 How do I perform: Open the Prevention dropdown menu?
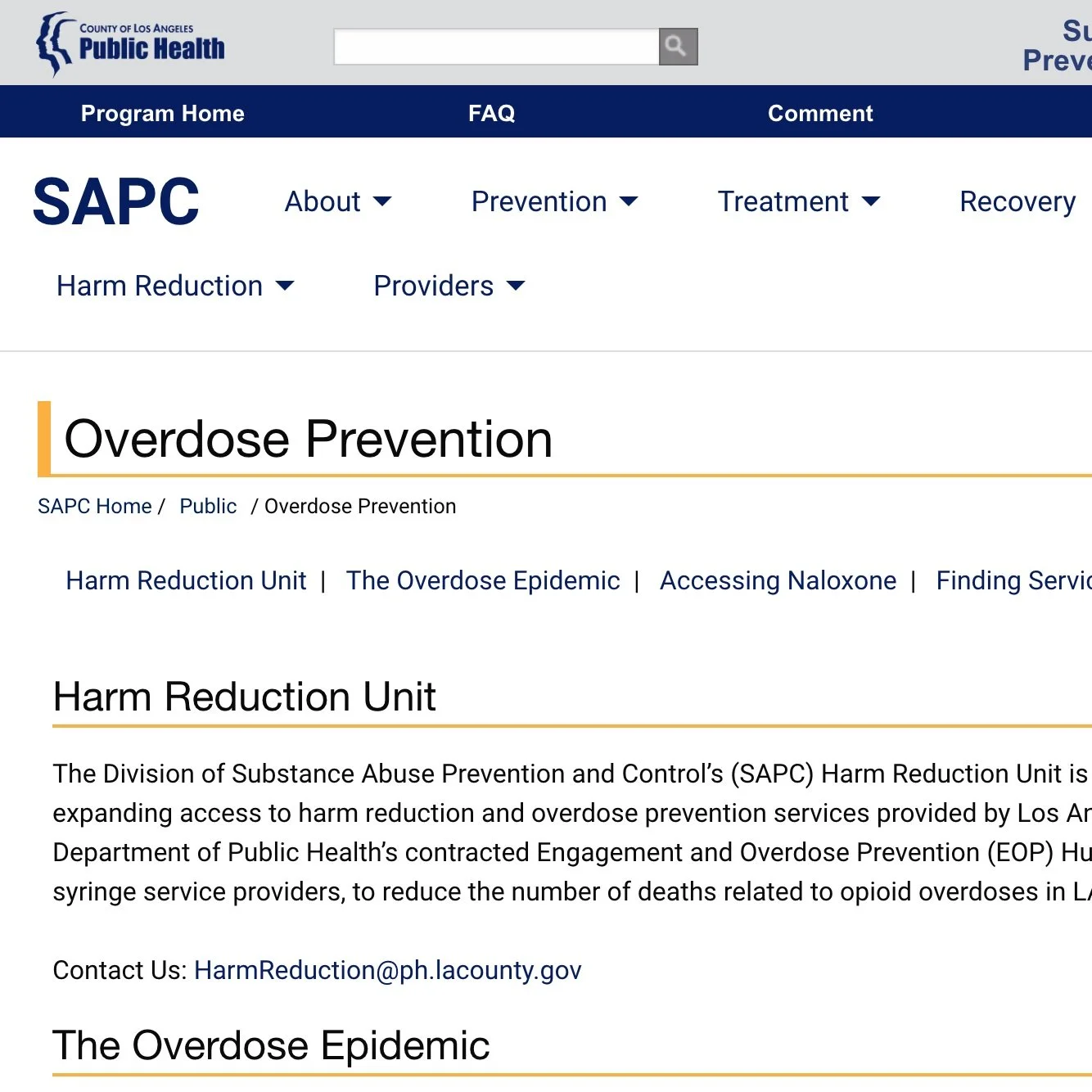tap(555, 201)
